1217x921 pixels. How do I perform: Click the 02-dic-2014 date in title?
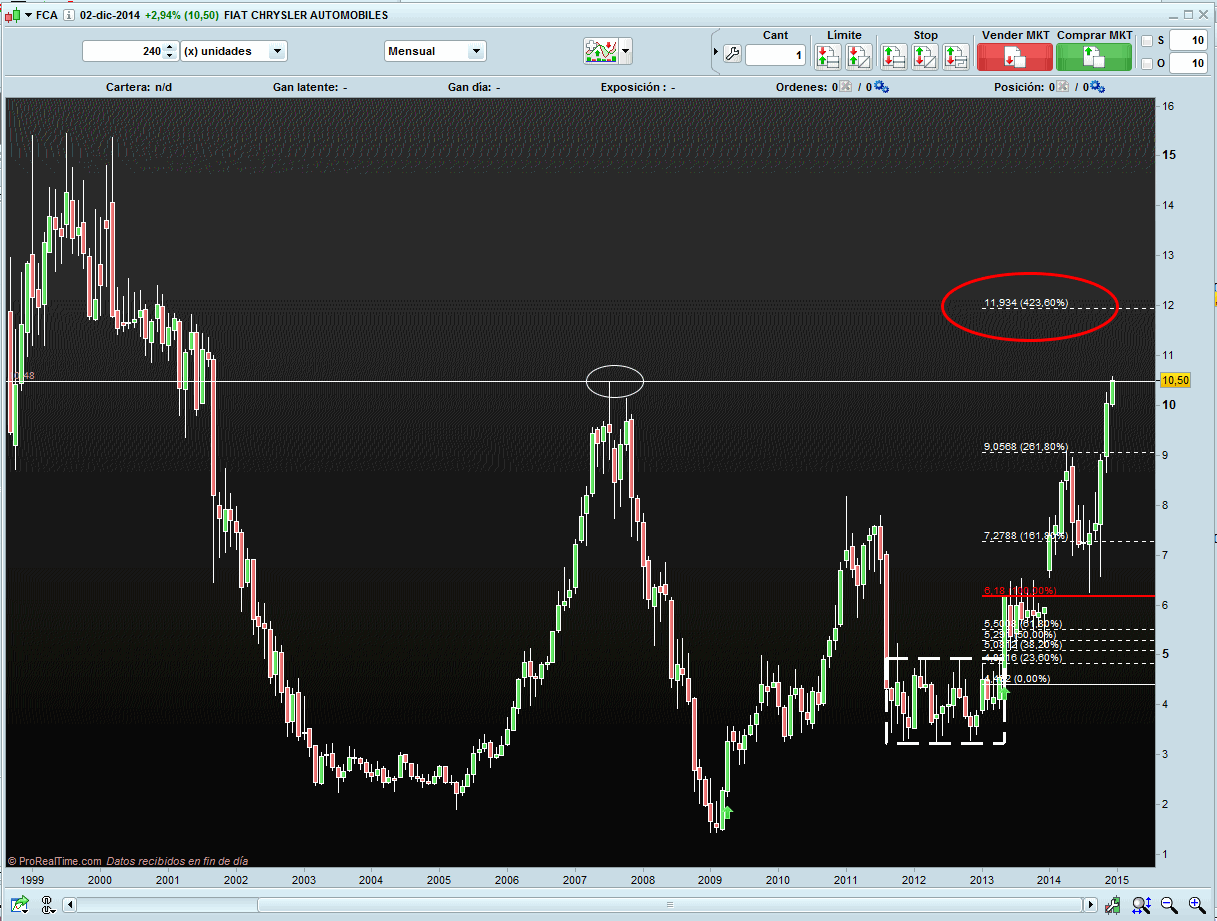110,16
